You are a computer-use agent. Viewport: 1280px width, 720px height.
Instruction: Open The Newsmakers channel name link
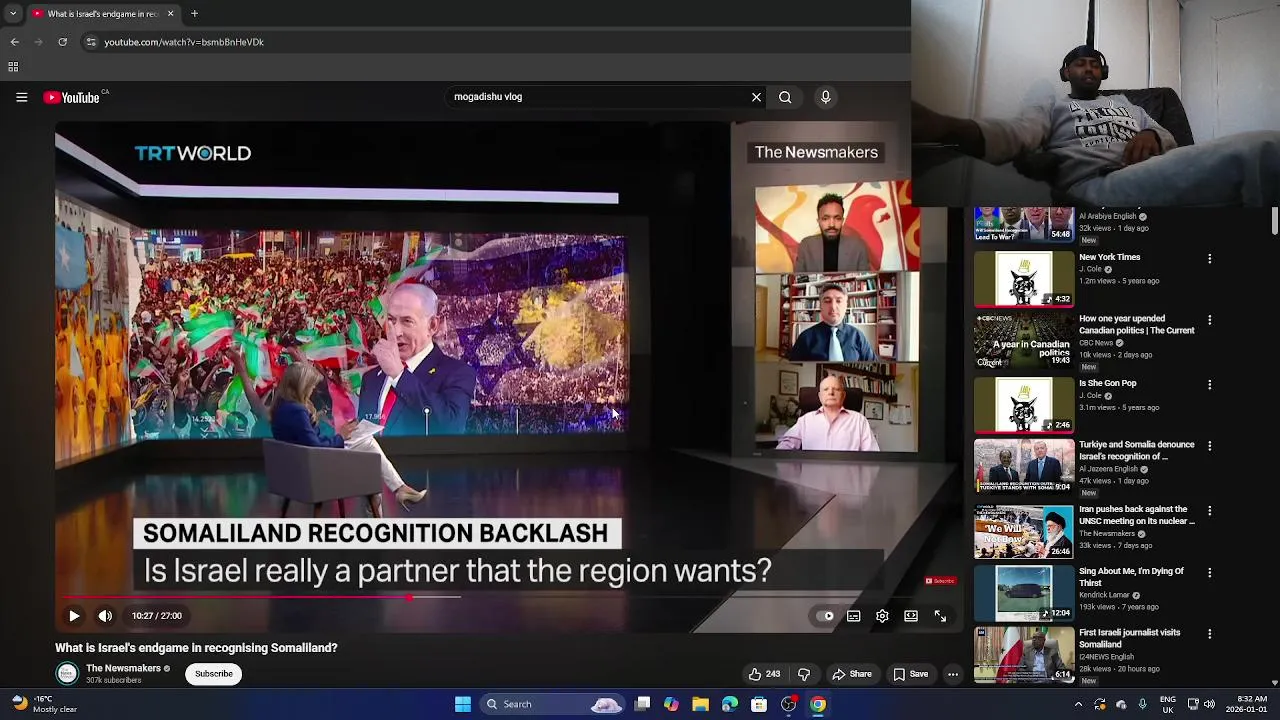click(x=123, y=668)
